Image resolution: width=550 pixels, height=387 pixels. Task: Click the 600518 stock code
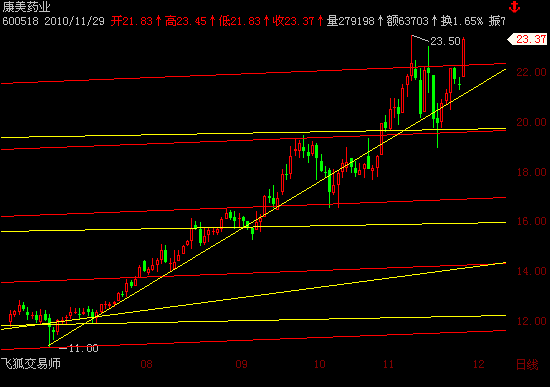pyautogui.click(x=20, y=21)
